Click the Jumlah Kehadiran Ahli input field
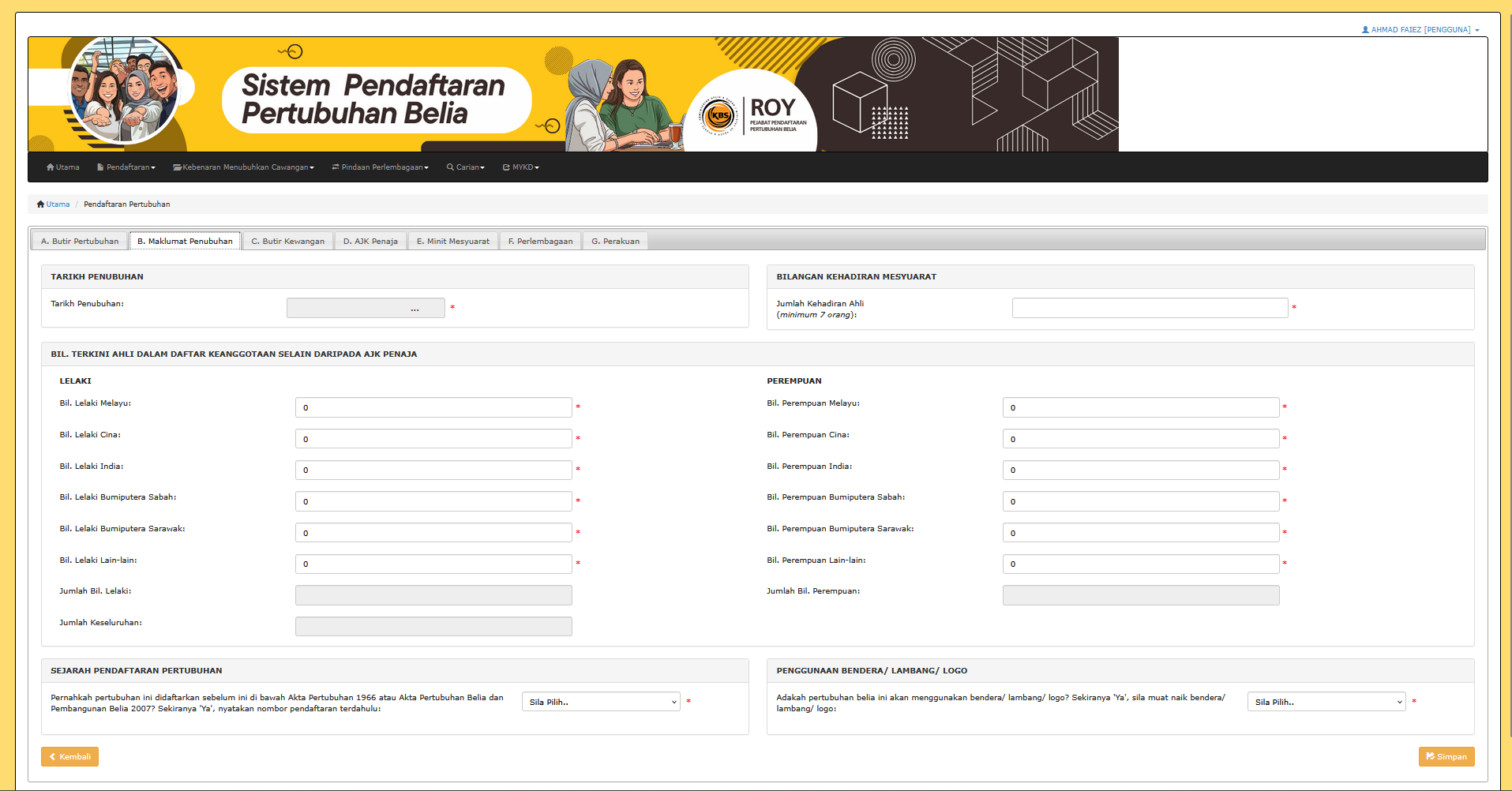1512x791 pixels. (1150, 308)
